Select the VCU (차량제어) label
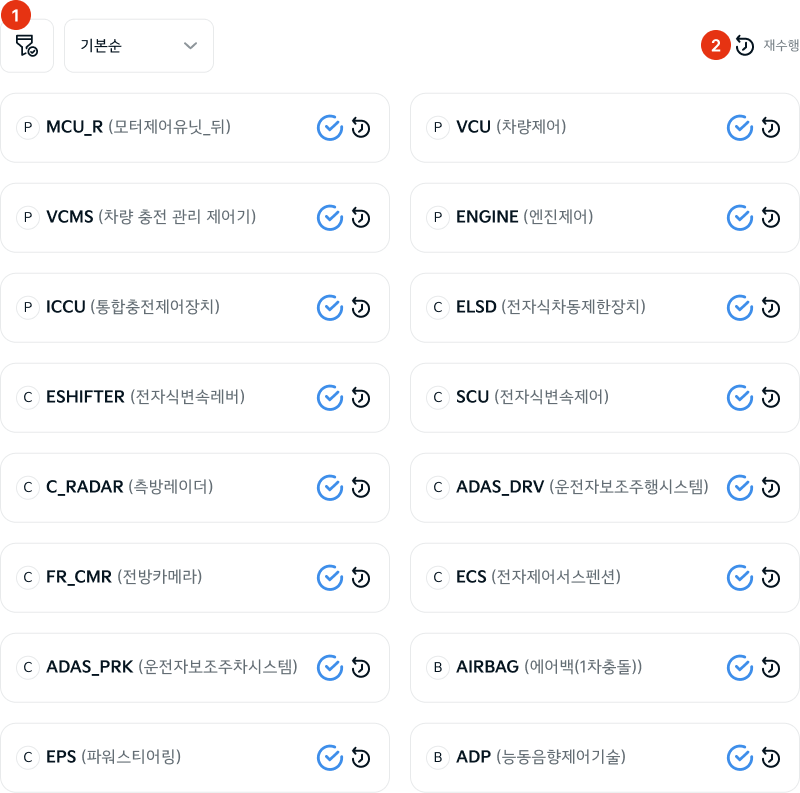800x793 pixels. [x=511, y=127]
